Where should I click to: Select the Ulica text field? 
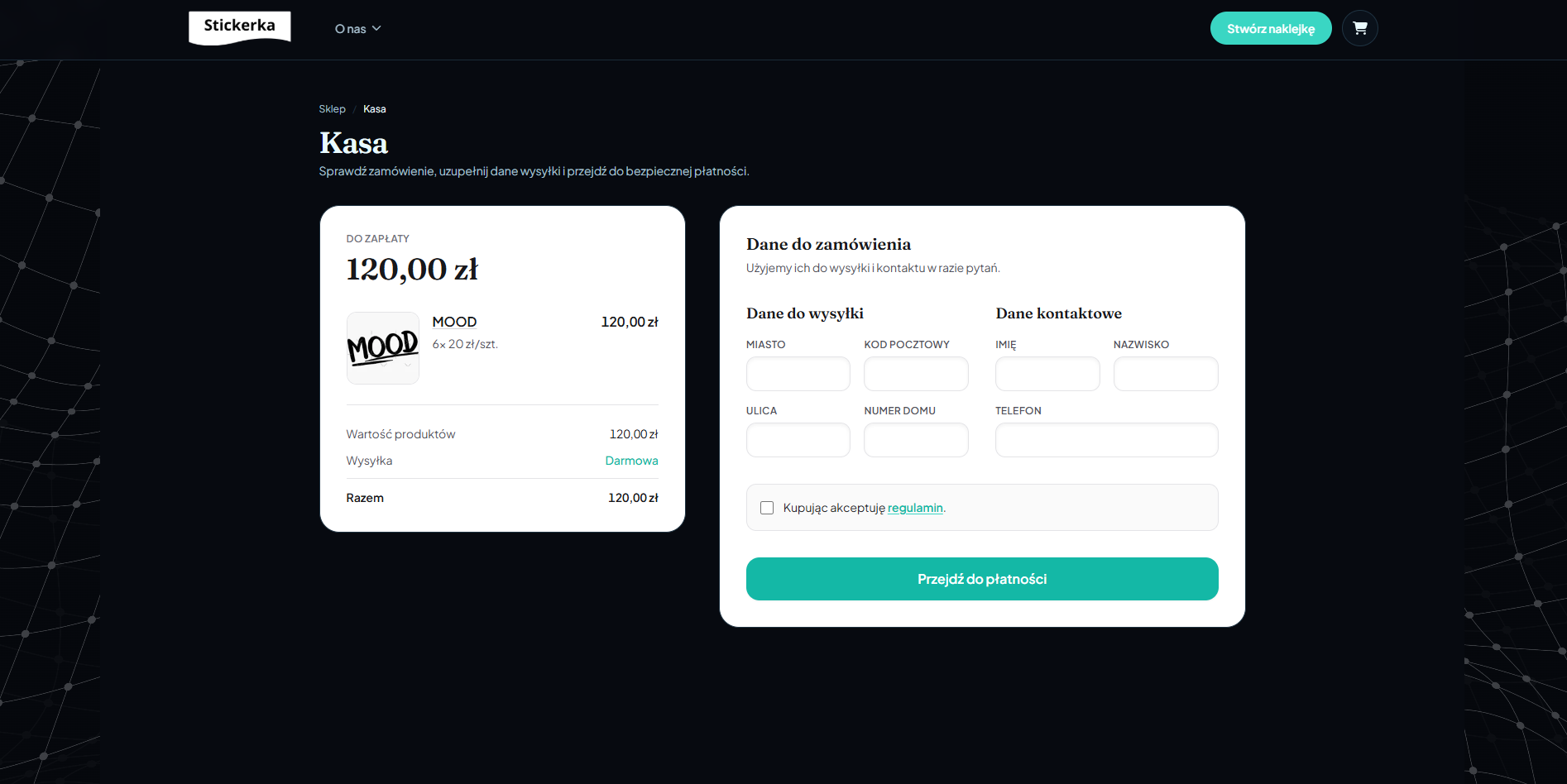pyautogui.click(x=798, y=440)
